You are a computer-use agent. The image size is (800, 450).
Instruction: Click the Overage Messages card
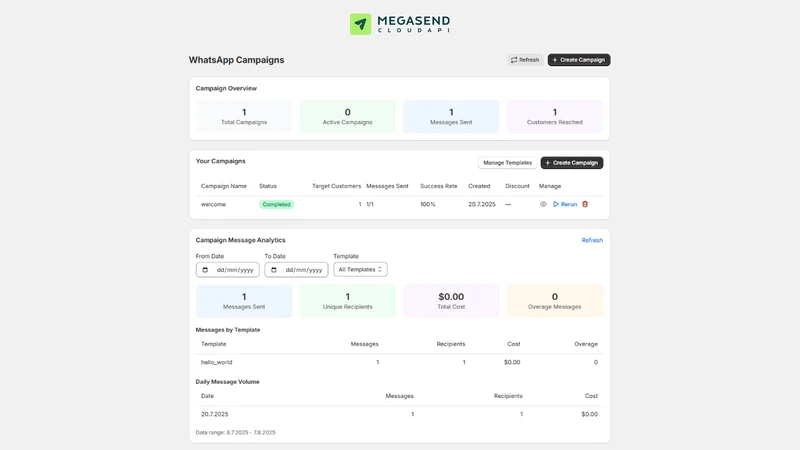pyautogui.click(x=555, y=301)
